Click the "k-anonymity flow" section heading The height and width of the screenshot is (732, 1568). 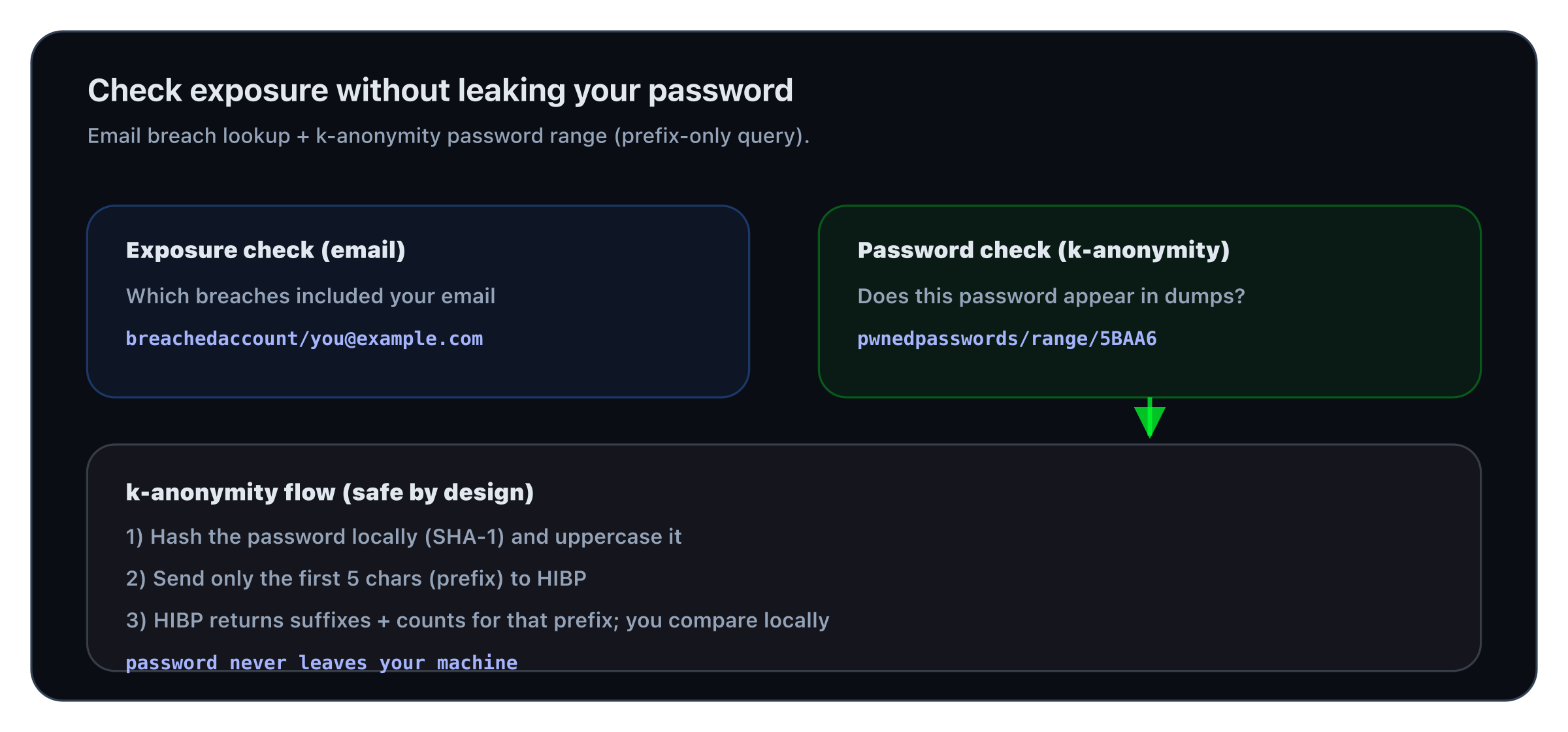[230, 492]
